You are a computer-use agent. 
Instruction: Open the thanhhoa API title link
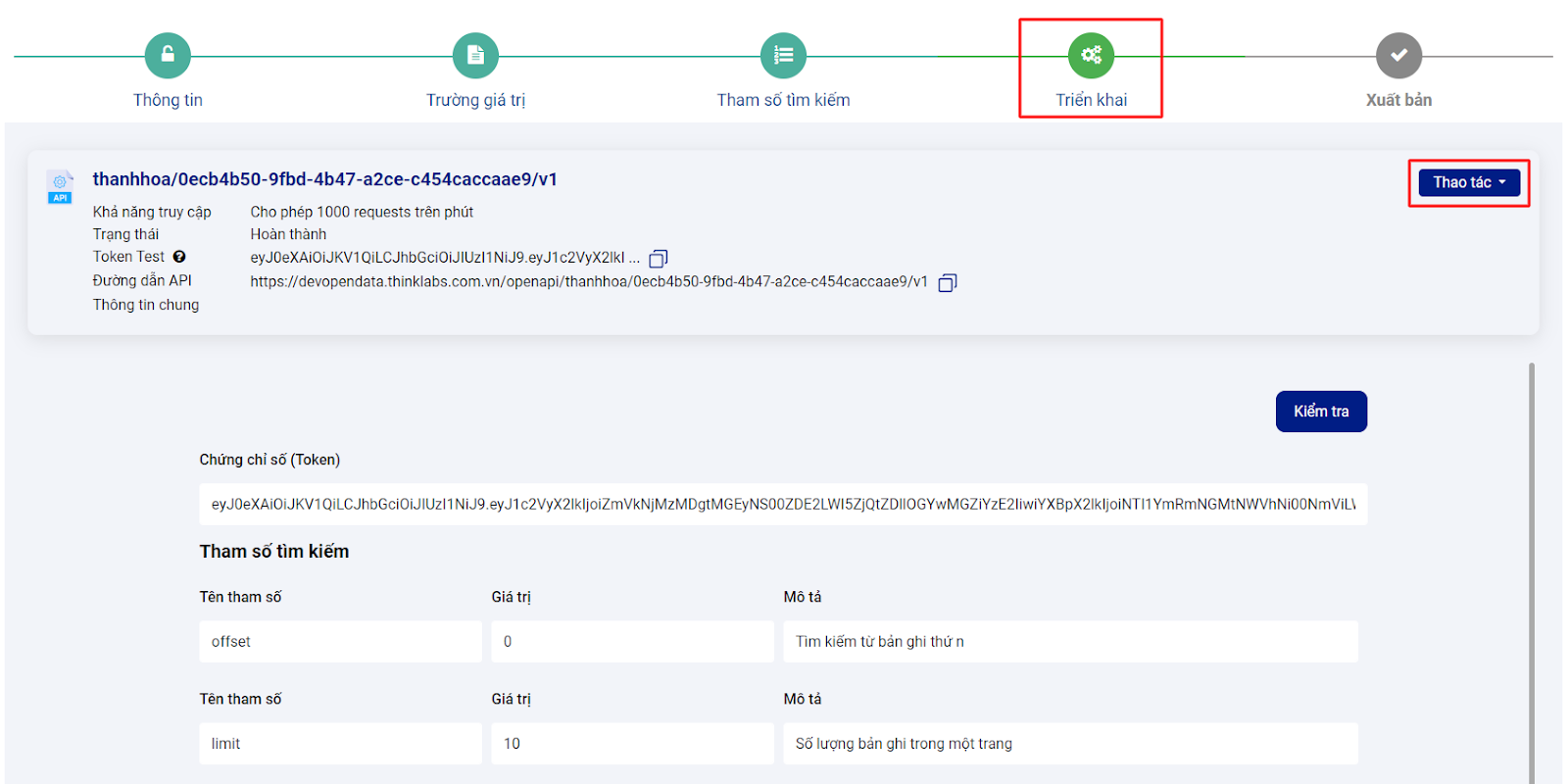[324, 179]
